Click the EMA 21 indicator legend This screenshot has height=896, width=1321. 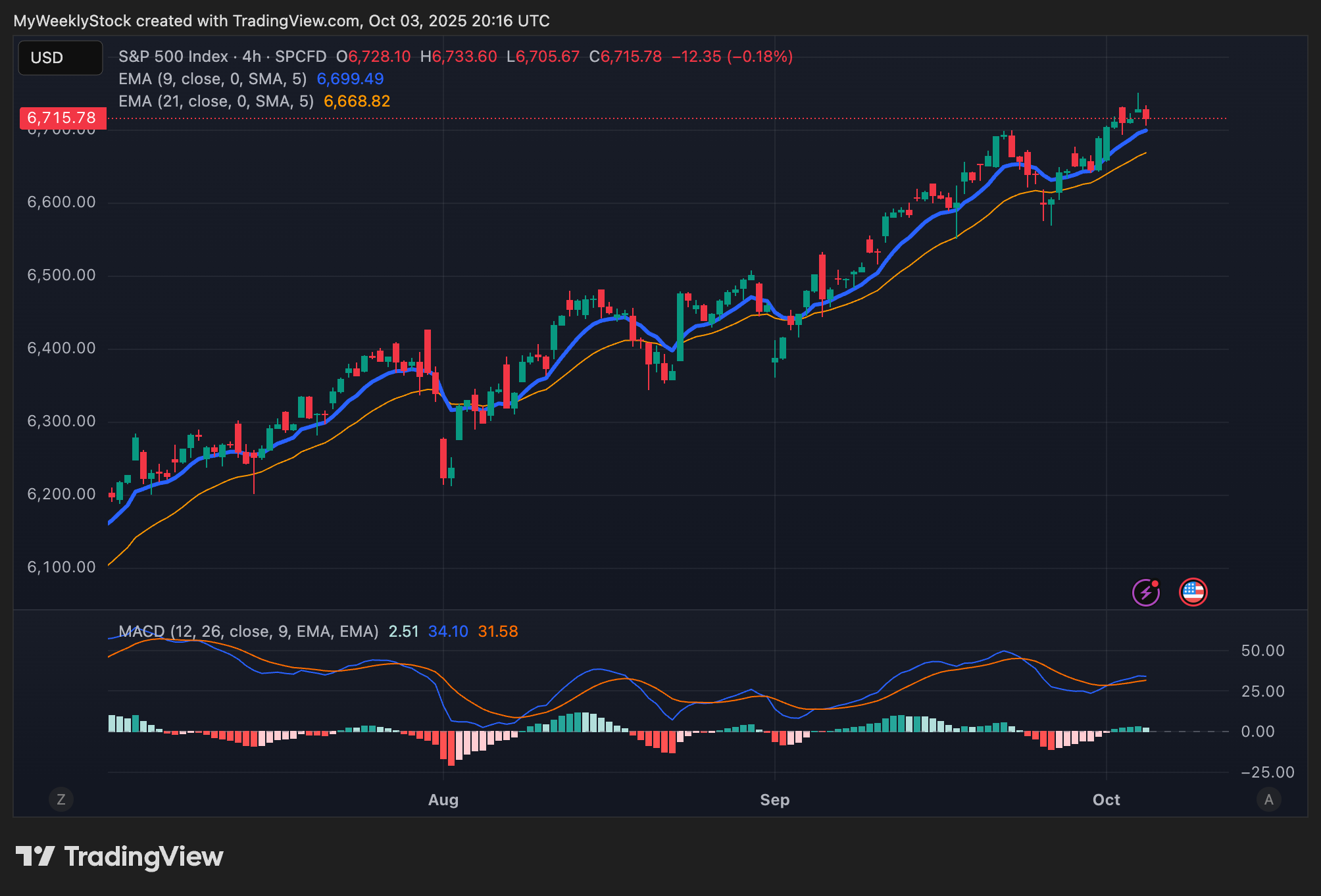pos(216,101)
